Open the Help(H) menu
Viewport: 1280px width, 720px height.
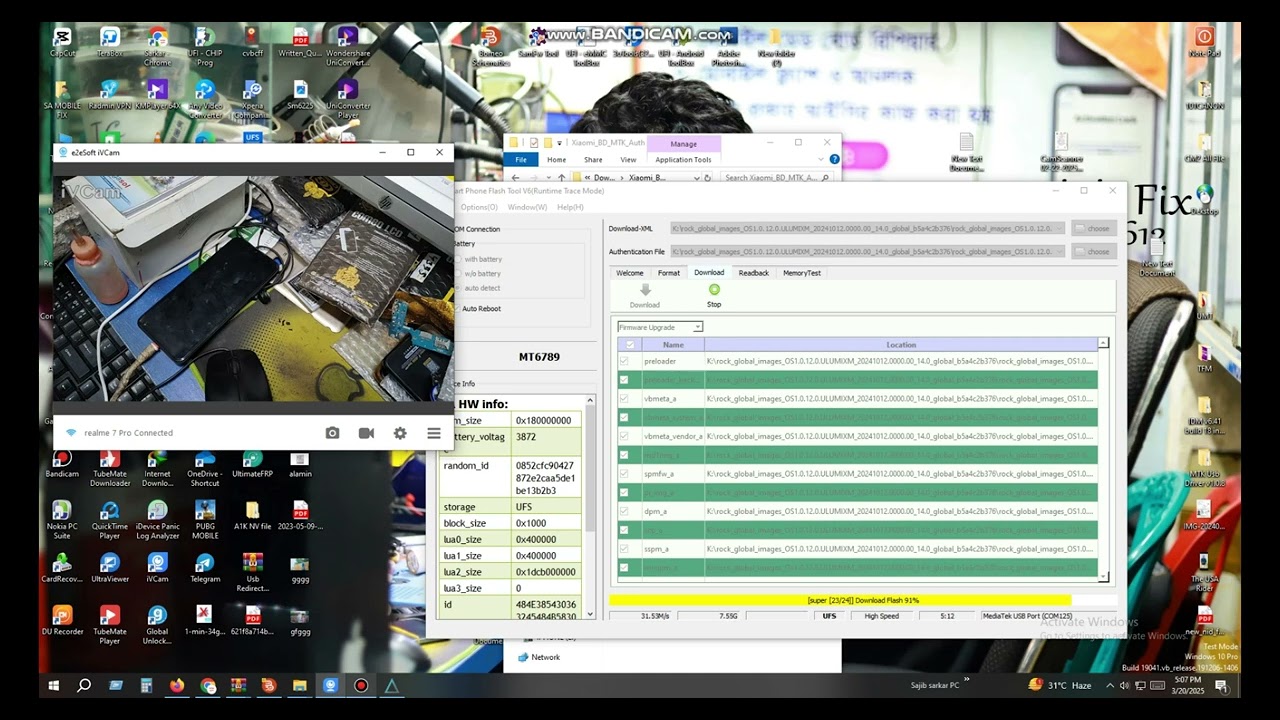pyautogui.click(x=570, y=207)
